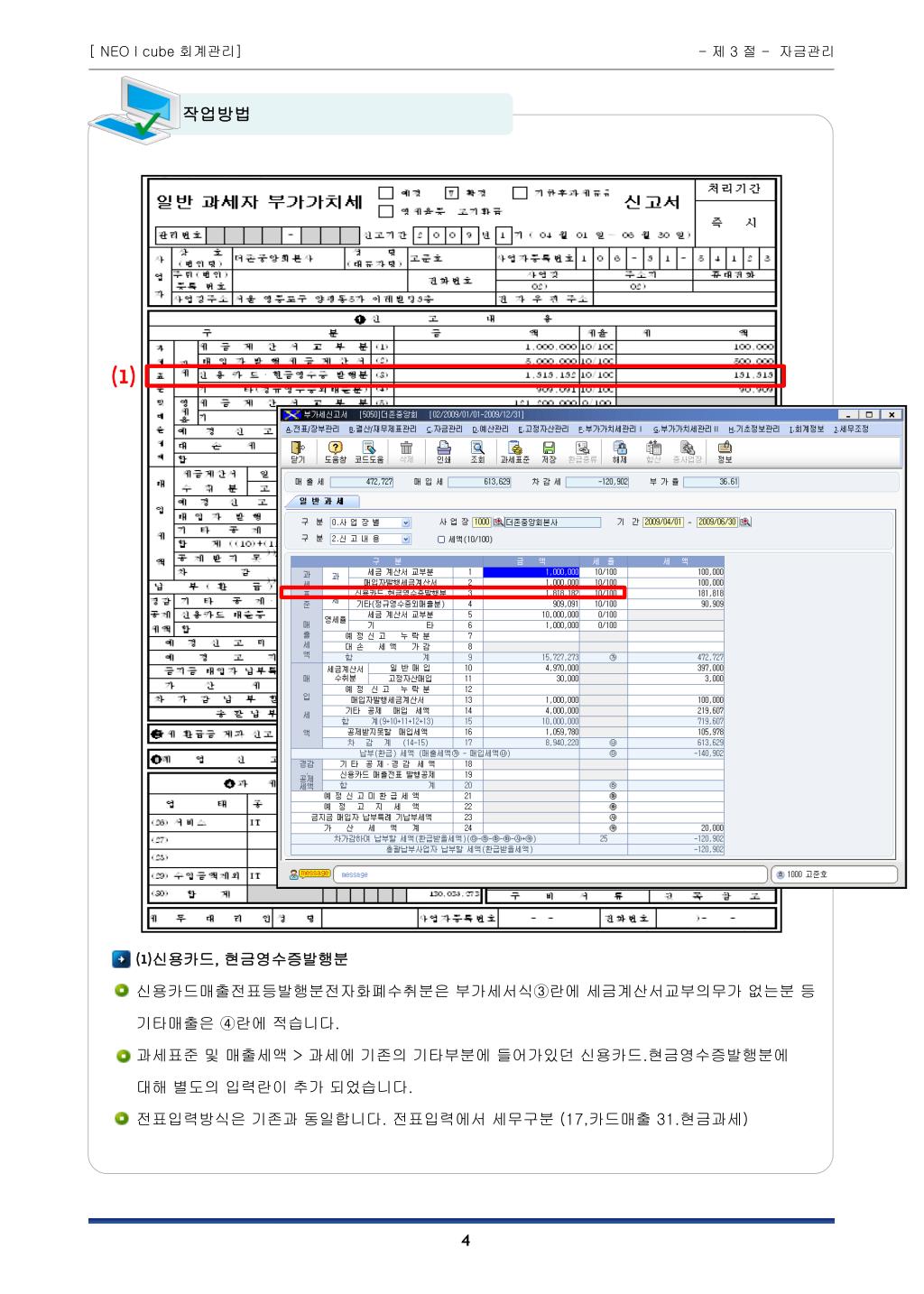Click 4,000,000 amount in row 14
924x1294 pixels.
point(531,711)
